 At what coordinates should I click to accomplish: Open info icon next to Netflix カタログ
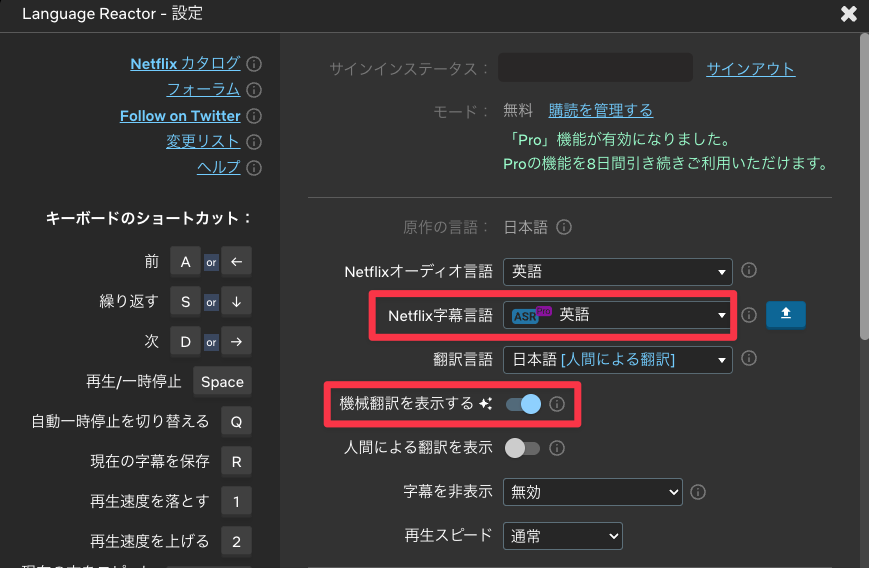254,64
